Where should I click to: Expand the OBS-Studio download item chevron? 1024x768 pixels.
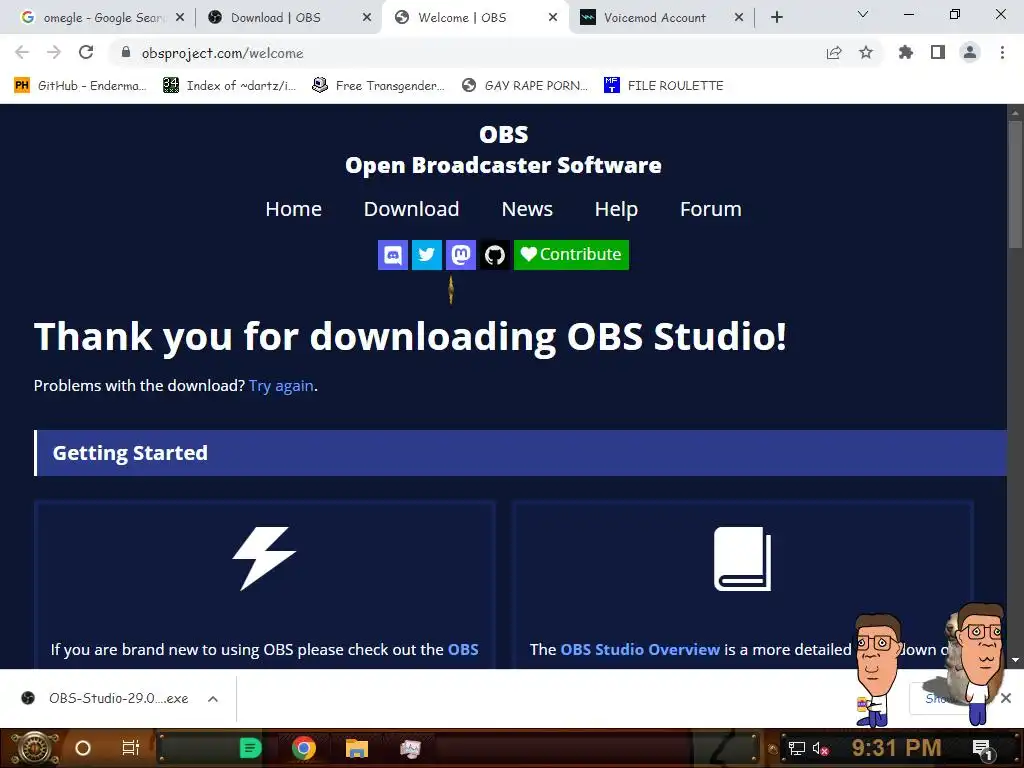(212, 699)
